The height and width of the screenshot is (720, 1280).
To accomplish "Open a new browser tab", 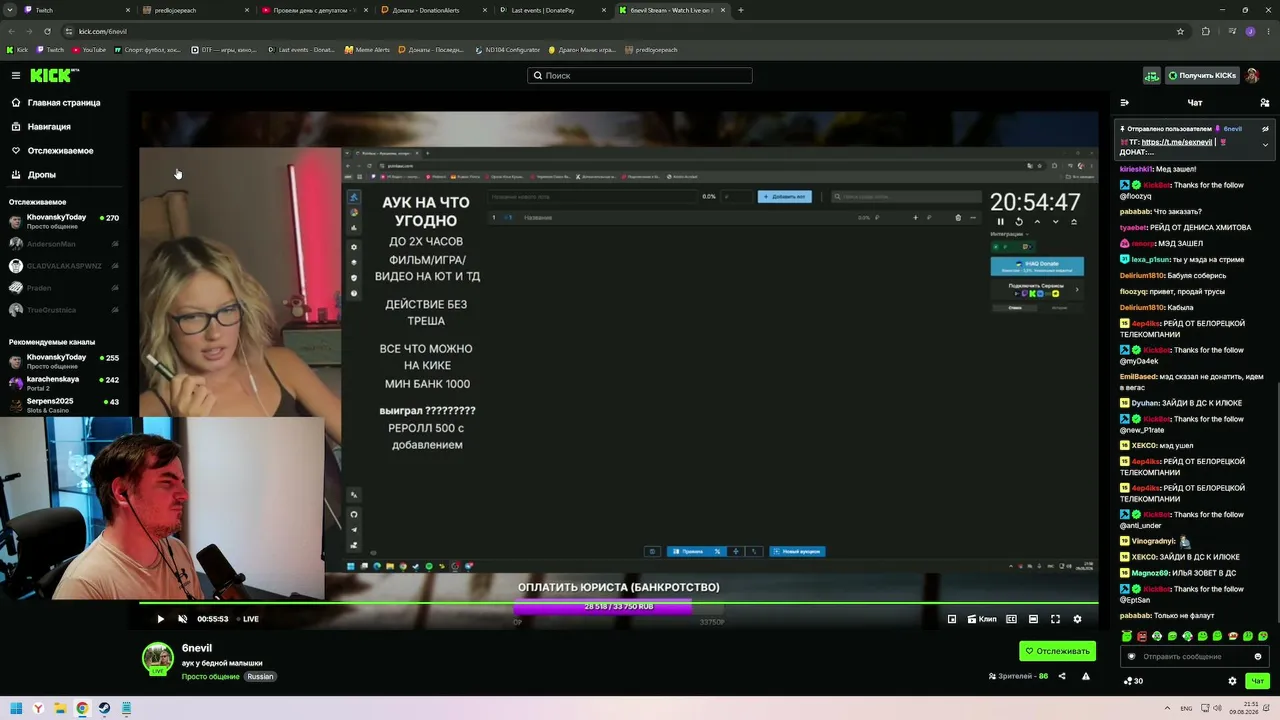I will (740, 10).
